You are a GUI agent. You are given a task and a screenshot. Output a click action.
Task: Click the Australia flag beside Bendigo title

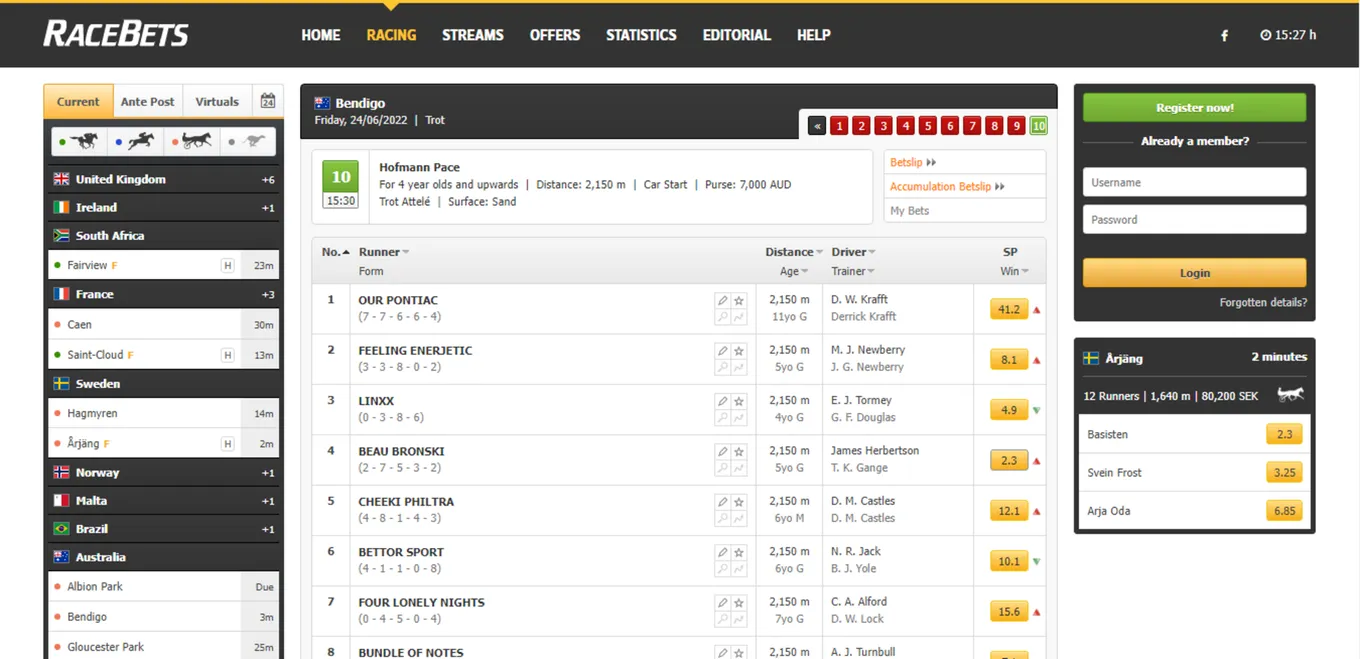tap(322, 103)
